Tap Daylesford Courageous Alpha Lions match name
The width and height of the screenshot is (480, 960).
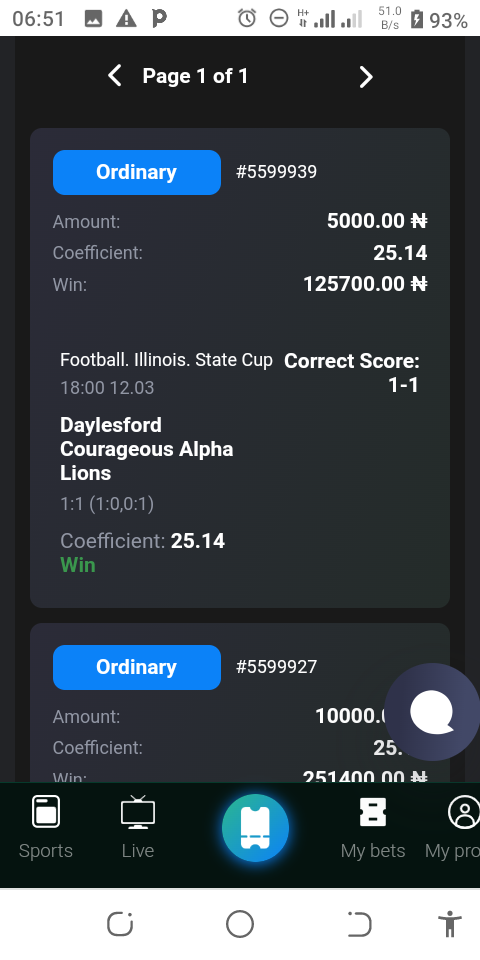coord(147,449)
